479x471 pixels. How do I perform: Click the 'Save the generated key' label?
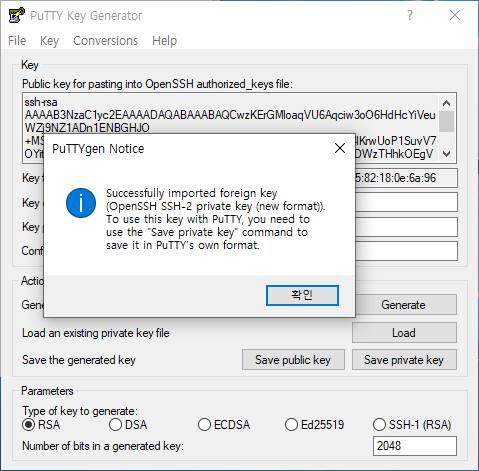point(79,360)
